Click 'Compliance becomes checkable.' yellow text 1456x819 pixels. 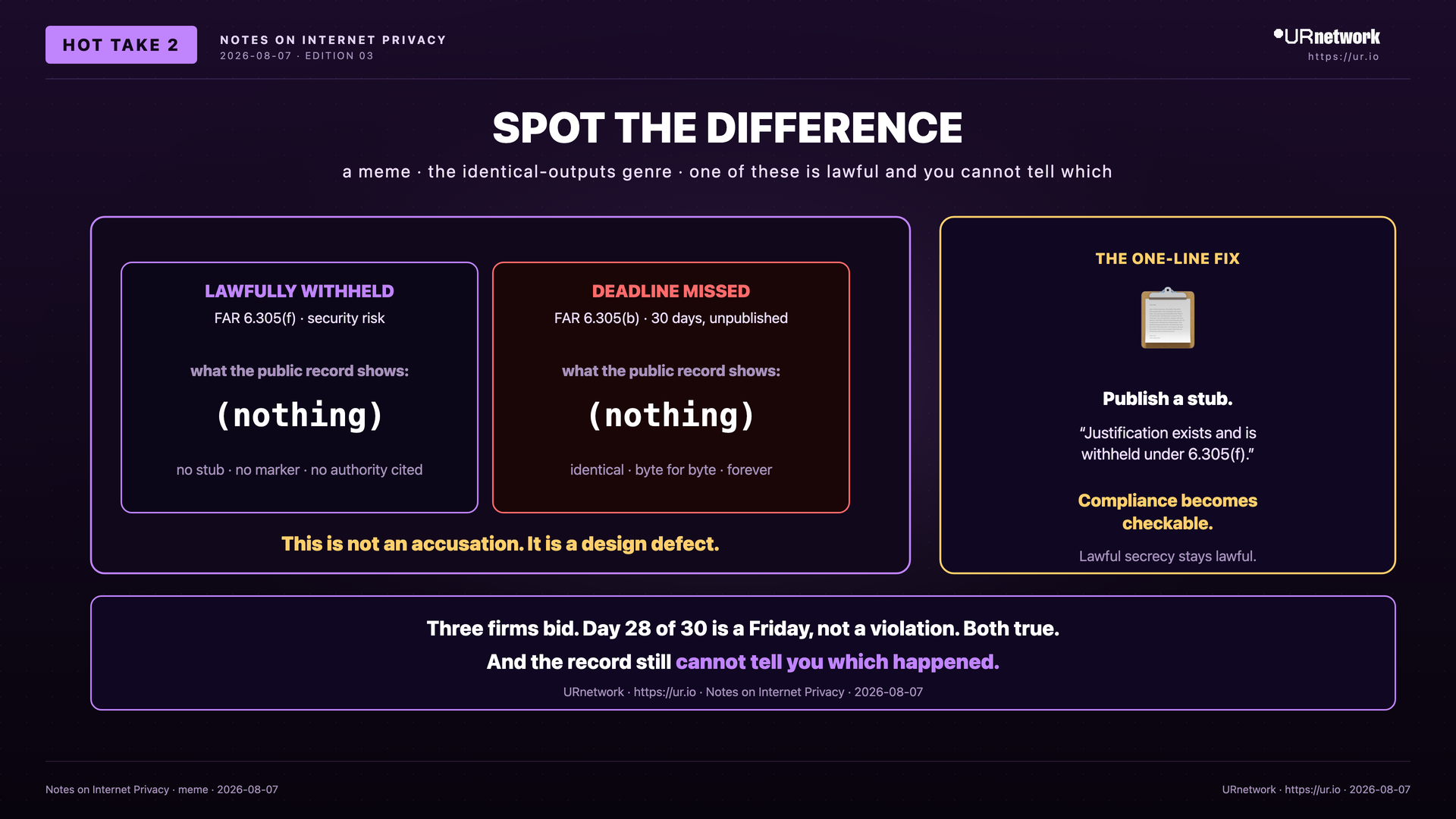coord(1168,512)
